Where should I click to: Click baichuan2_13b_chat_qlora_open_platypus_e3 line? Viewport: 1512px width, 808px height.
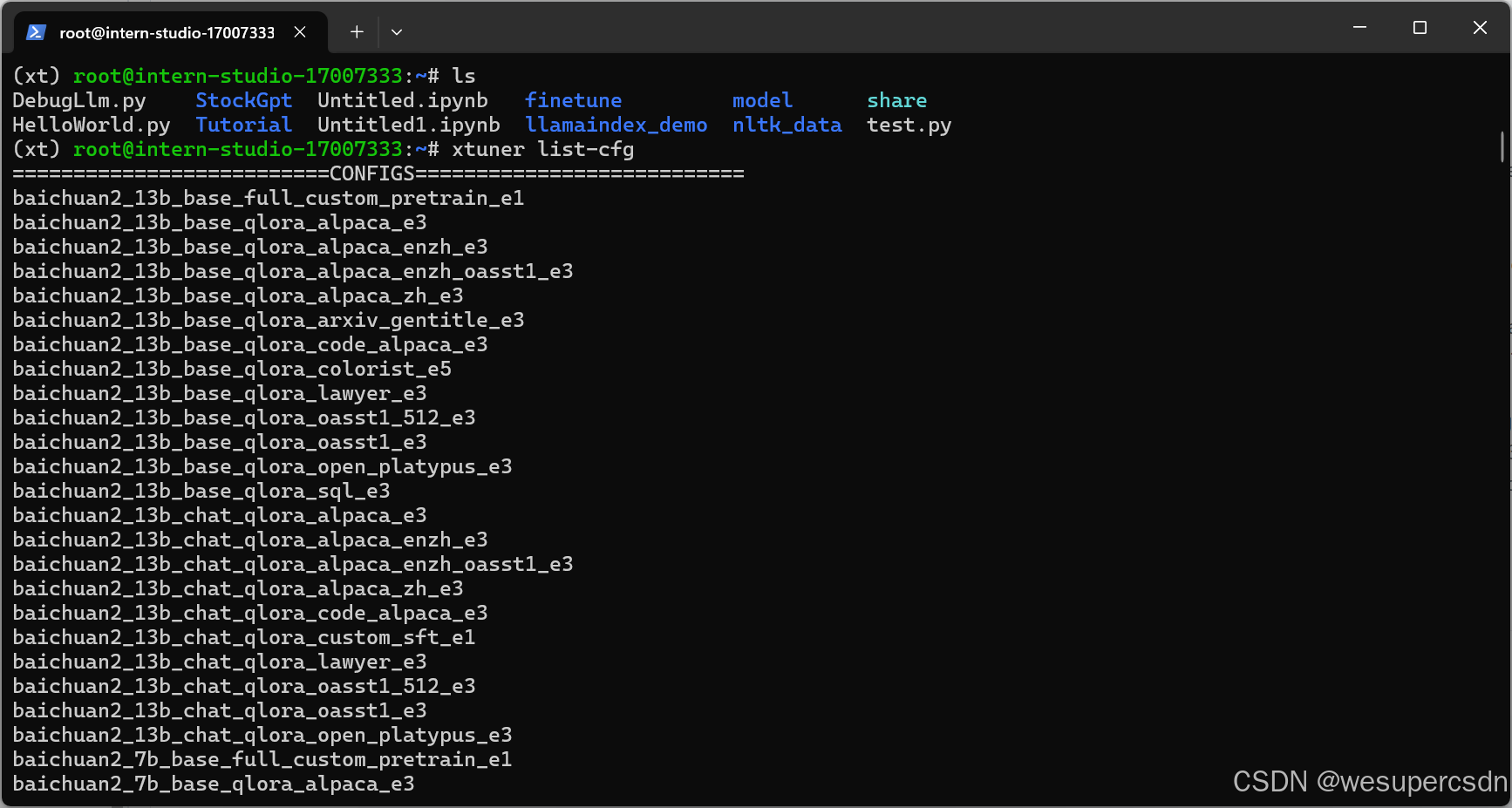(x=262, y=736)
